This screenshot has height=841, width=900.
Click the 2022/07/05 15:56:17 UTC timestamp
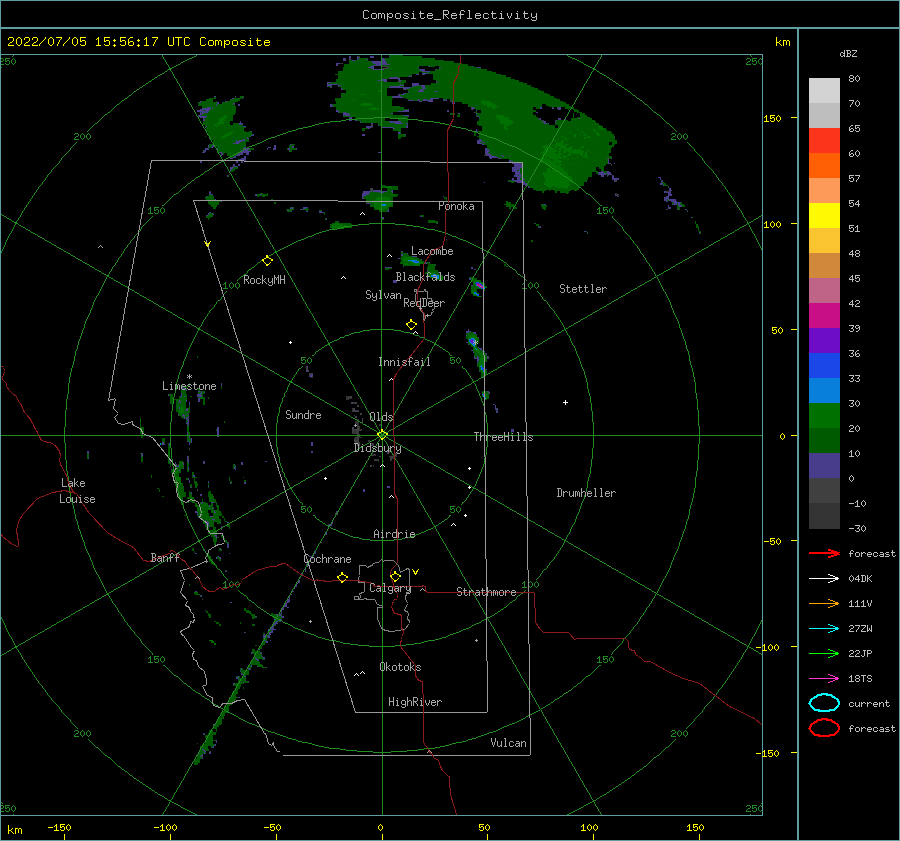point(138,42)
